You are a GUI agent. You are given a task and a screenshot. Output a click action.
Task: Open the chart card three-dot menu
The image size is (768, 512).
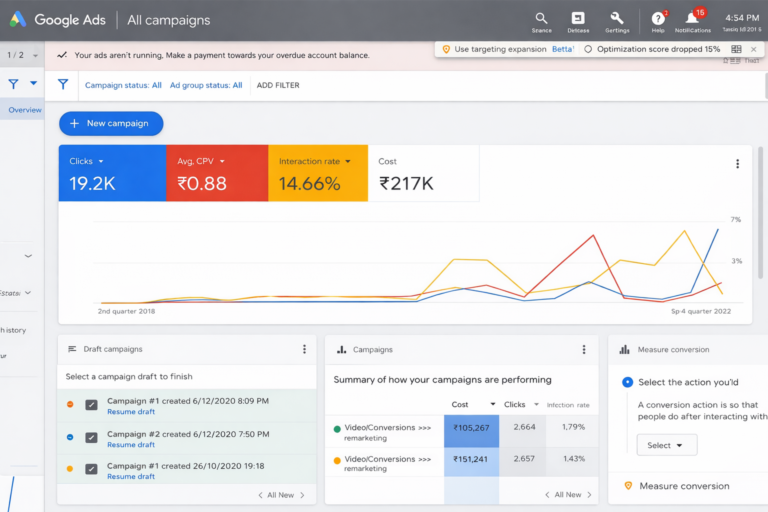point(737,164)
